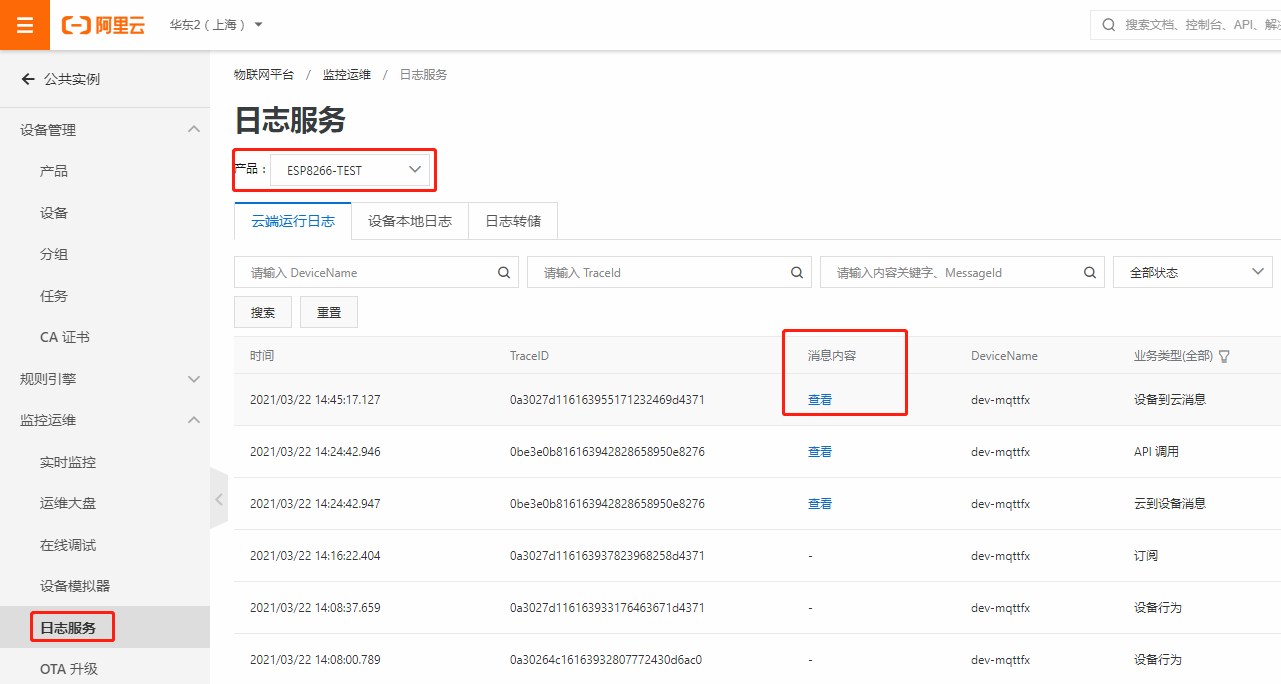Click the 2021/03/22 14:16:22.404 timestamp
Screen dimensions: 1281x684
(315, 555)
